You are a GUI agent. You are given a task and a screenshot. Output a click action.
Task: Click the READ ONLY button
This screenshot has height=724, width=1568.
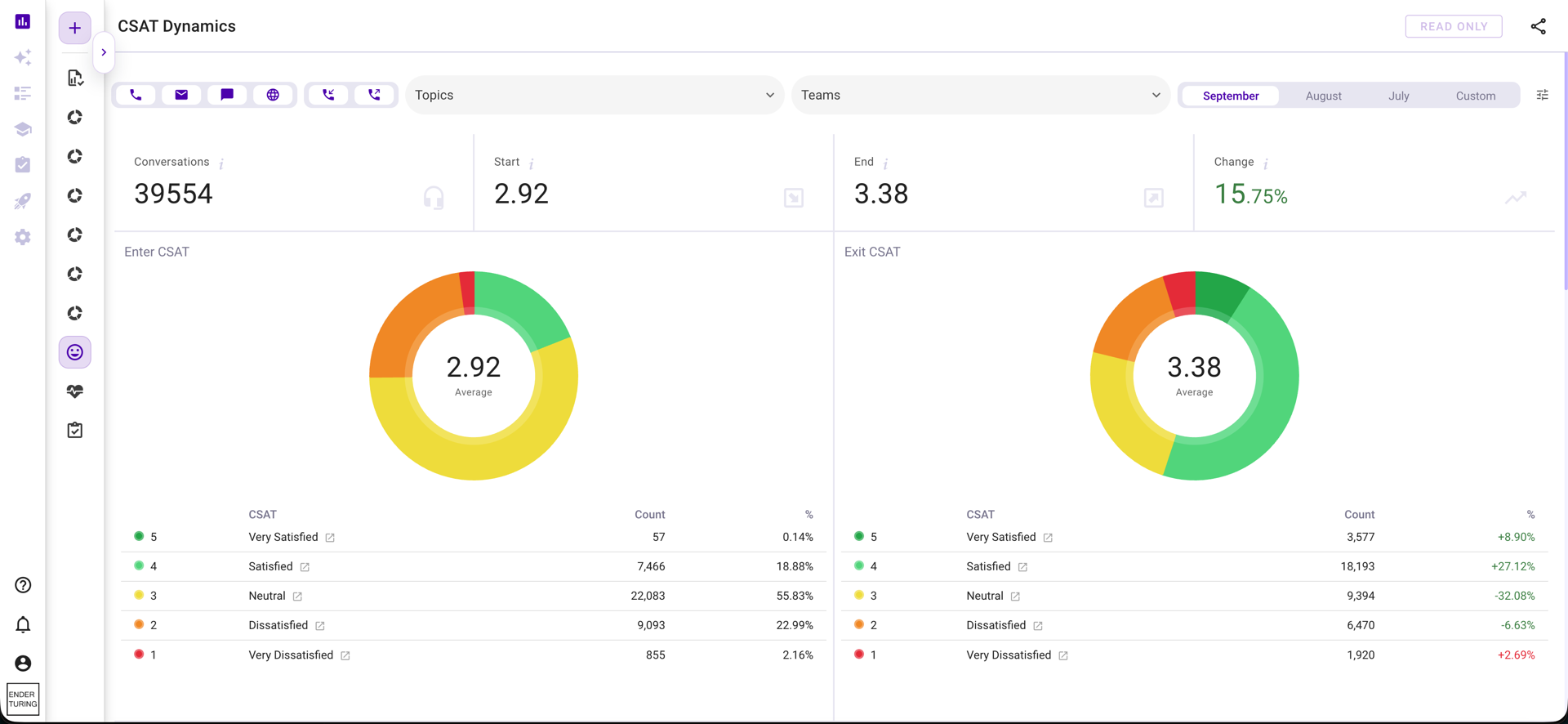[x=1454, y=26]
